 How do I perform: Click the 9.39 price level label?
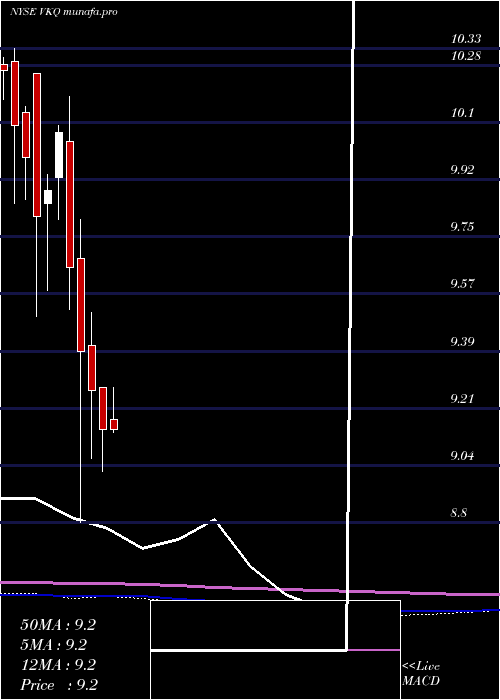coord(464,342)
